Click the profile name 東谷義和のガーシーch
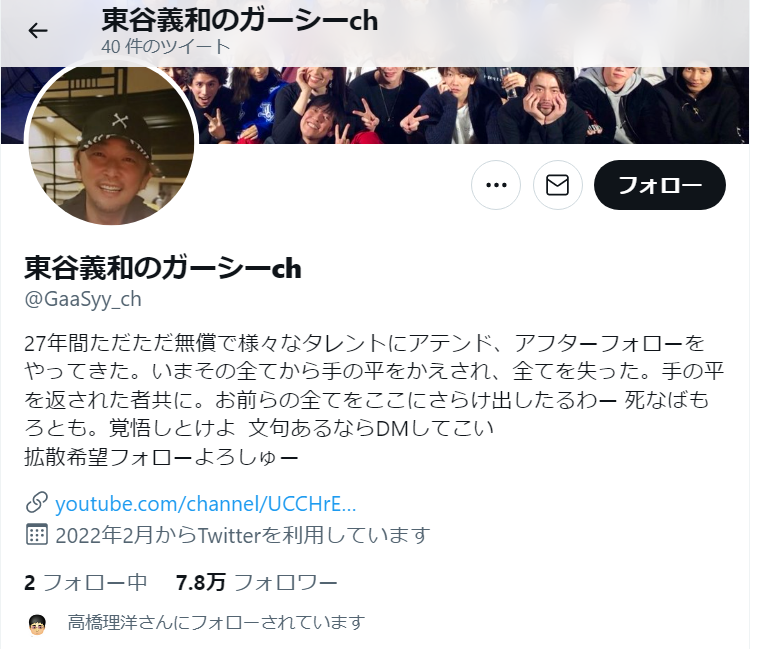 (163, 268)
